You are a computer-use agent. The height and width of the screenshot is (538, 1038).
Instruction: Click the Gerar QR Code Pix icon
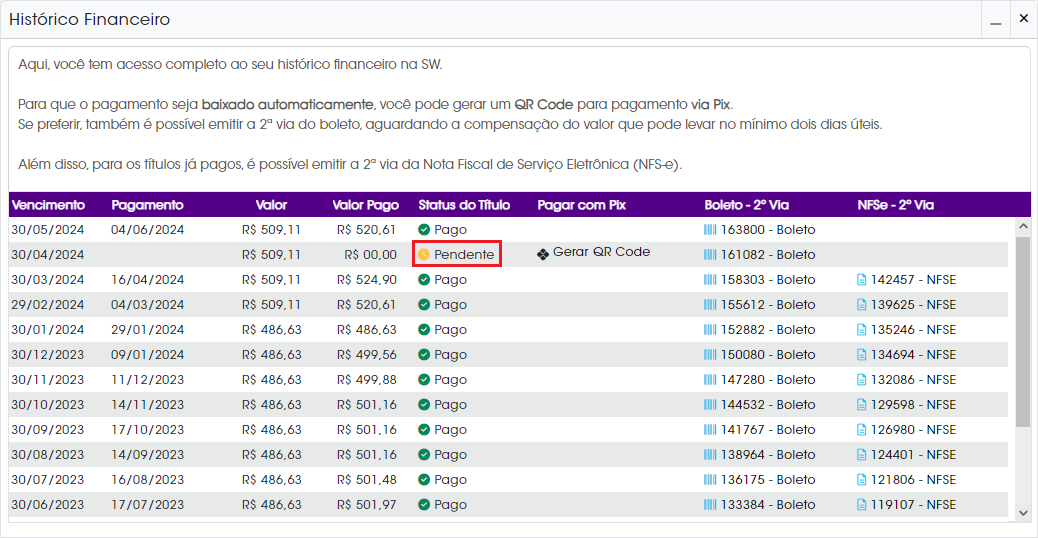543,254
